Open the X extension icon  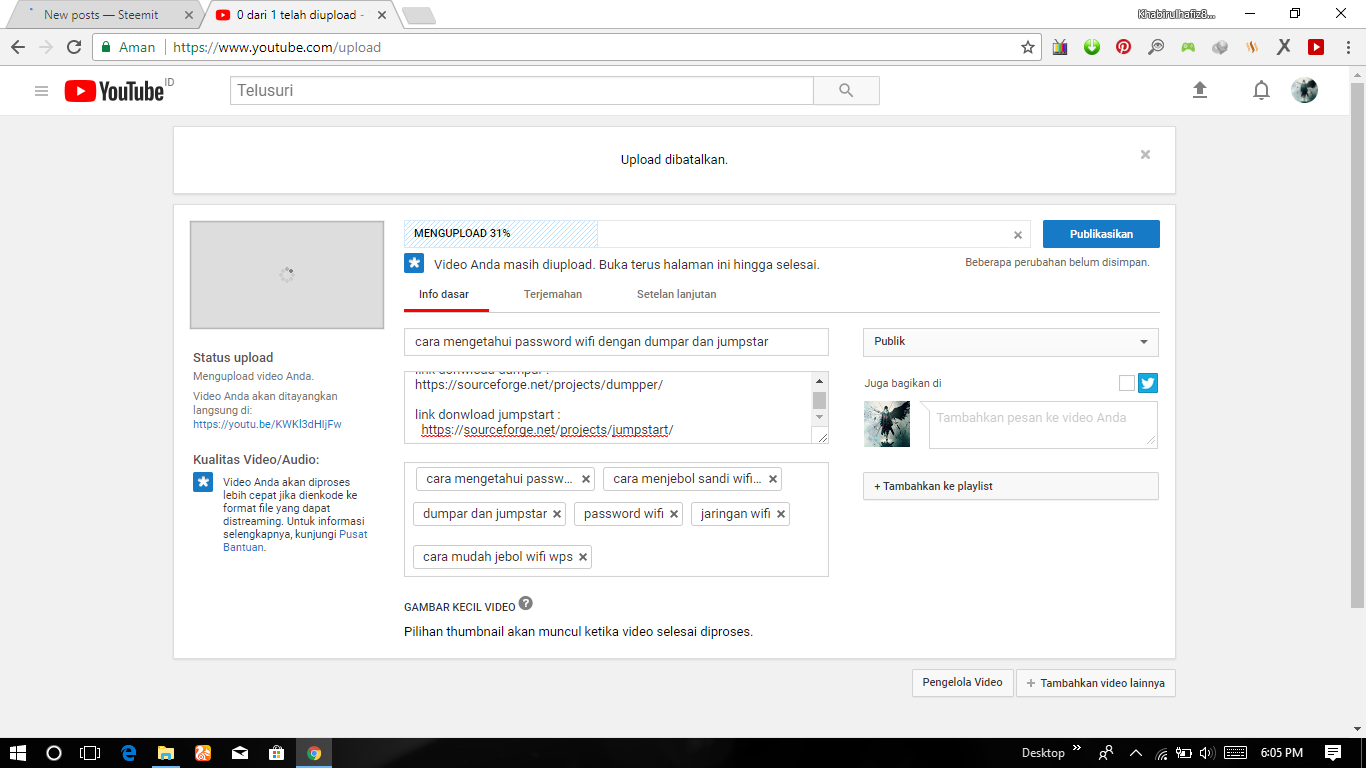click(1284, 47)
